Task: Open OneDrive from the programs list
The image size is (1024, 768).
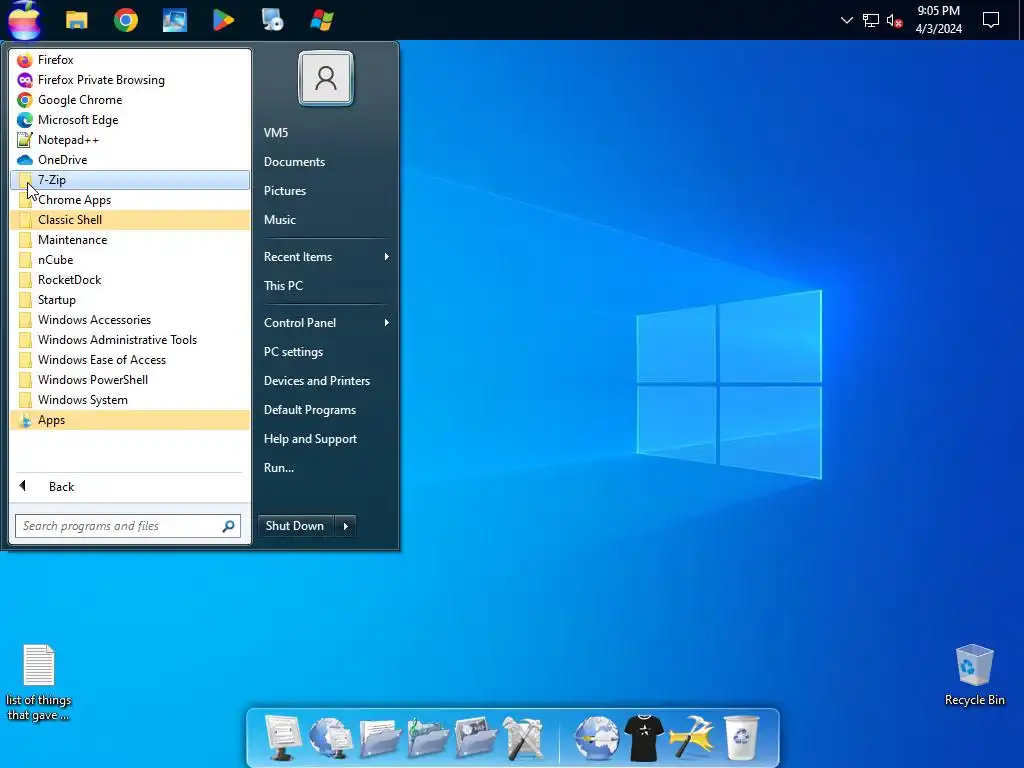Action: pos(130,160)
